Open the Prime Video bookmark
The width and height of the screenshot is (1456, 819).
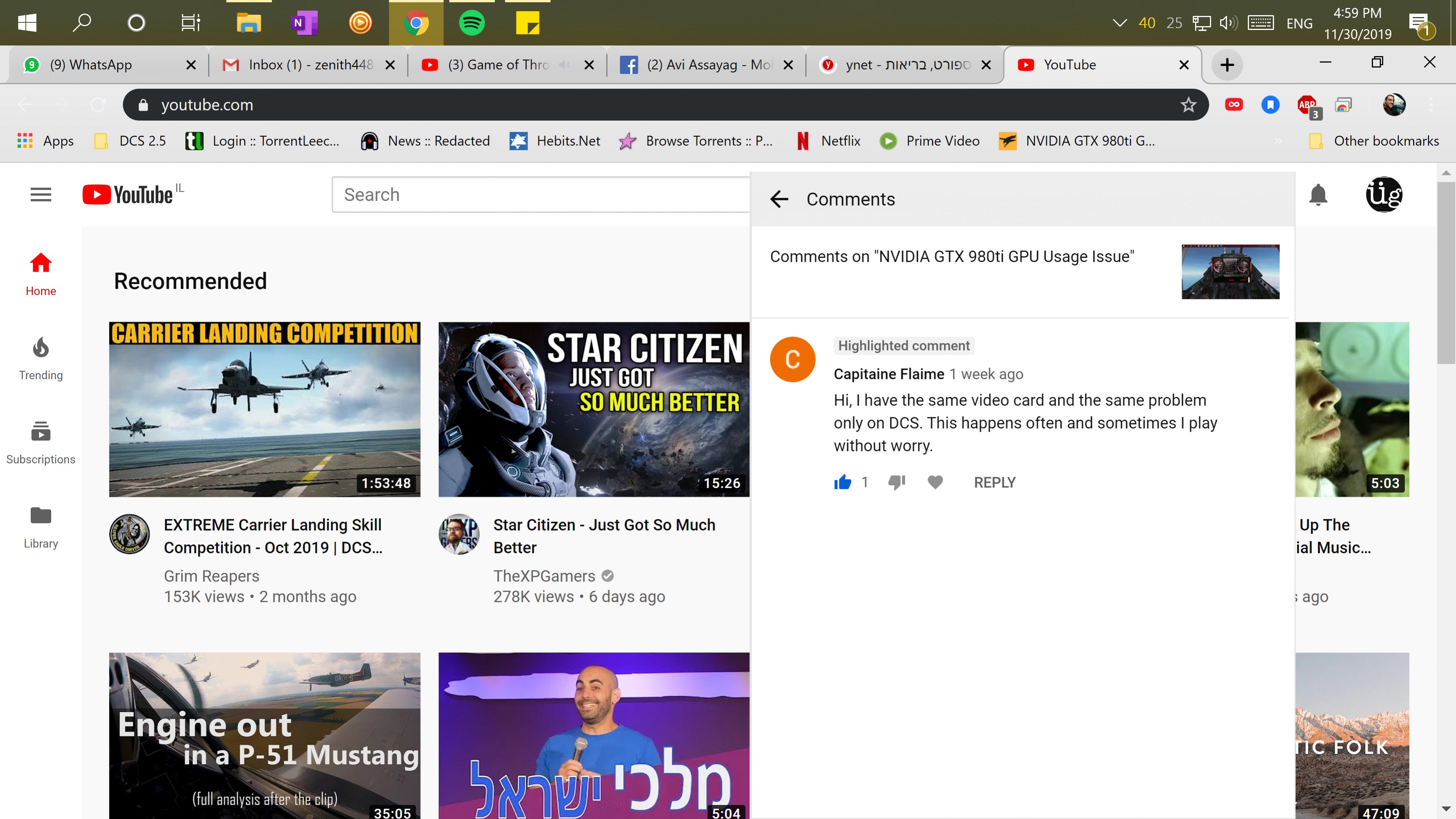929,141
